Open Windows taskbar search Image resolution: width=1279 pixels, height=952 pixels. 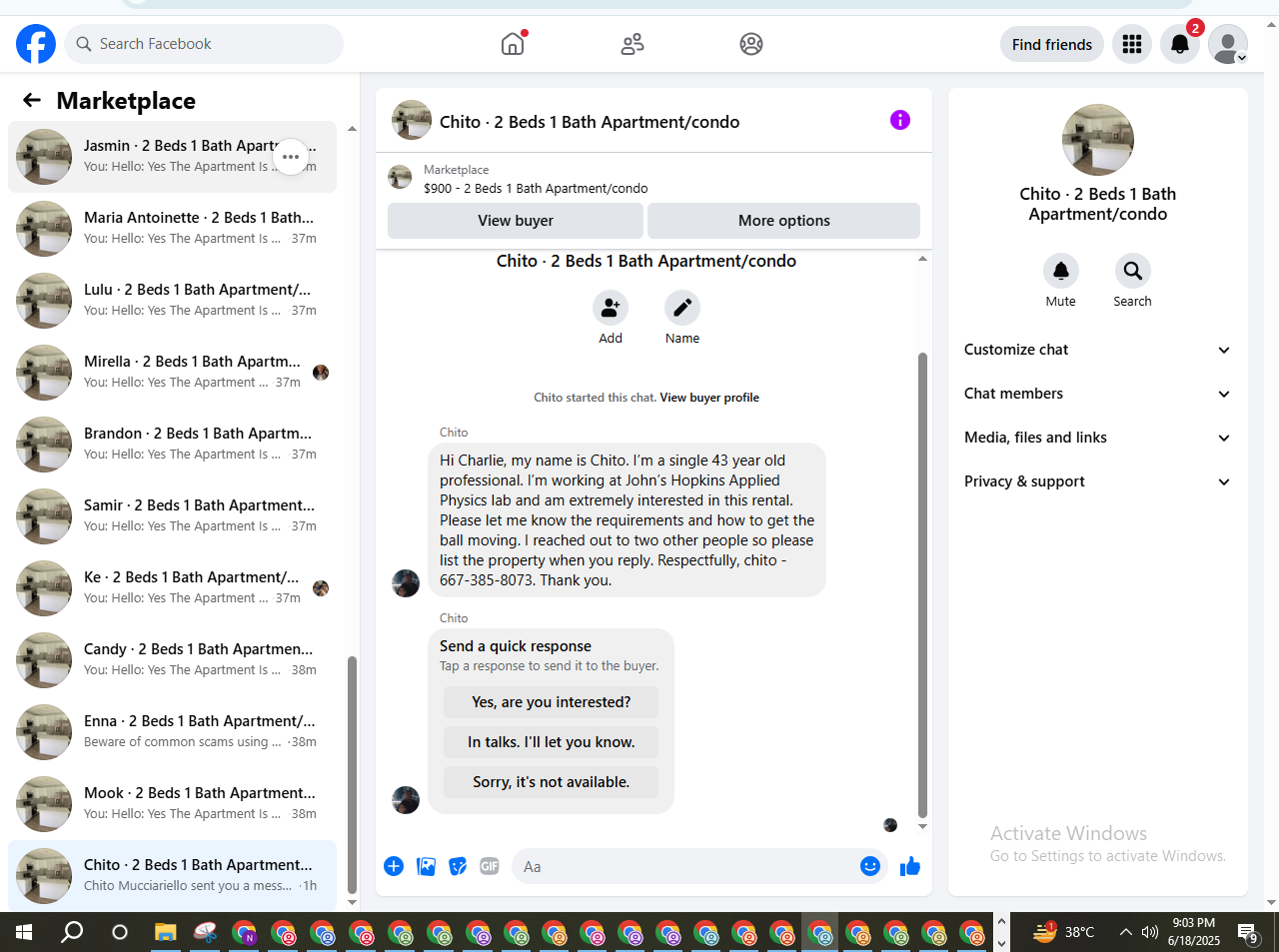point(72,932)
